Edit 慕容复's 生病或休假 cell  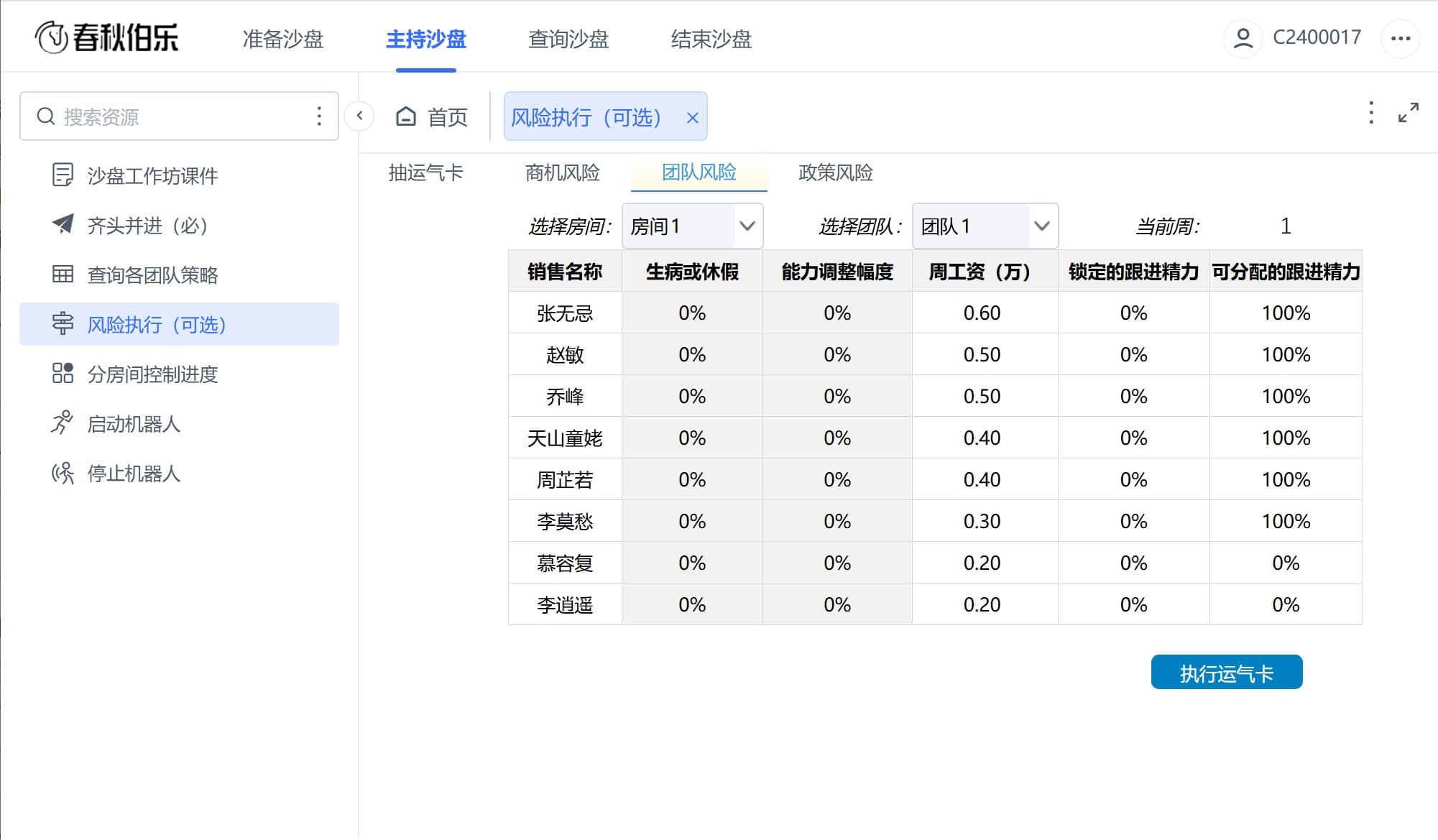[x=692, y=563]
